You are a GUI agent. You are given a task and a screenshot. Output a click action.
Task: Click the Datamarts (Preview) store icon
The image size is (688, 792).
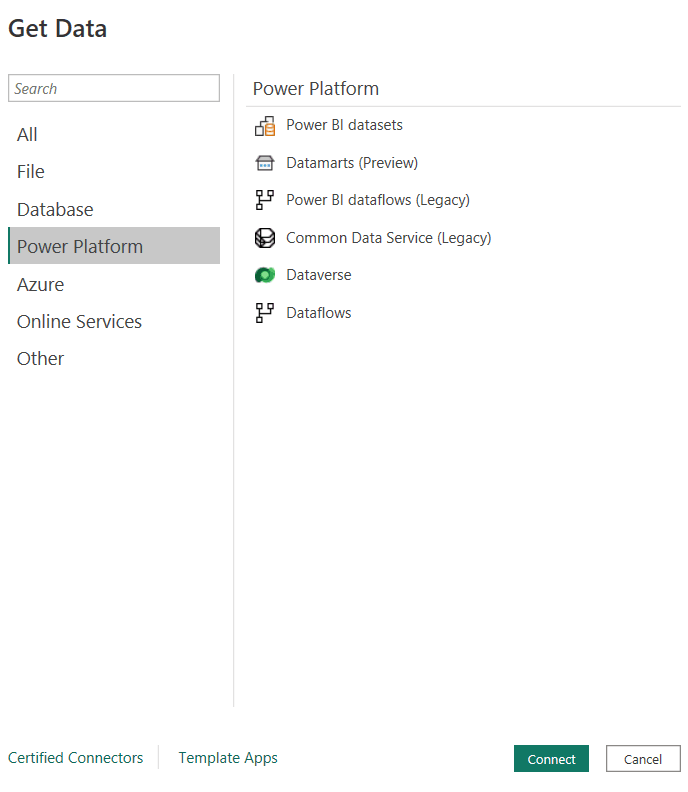coord(265,163)
